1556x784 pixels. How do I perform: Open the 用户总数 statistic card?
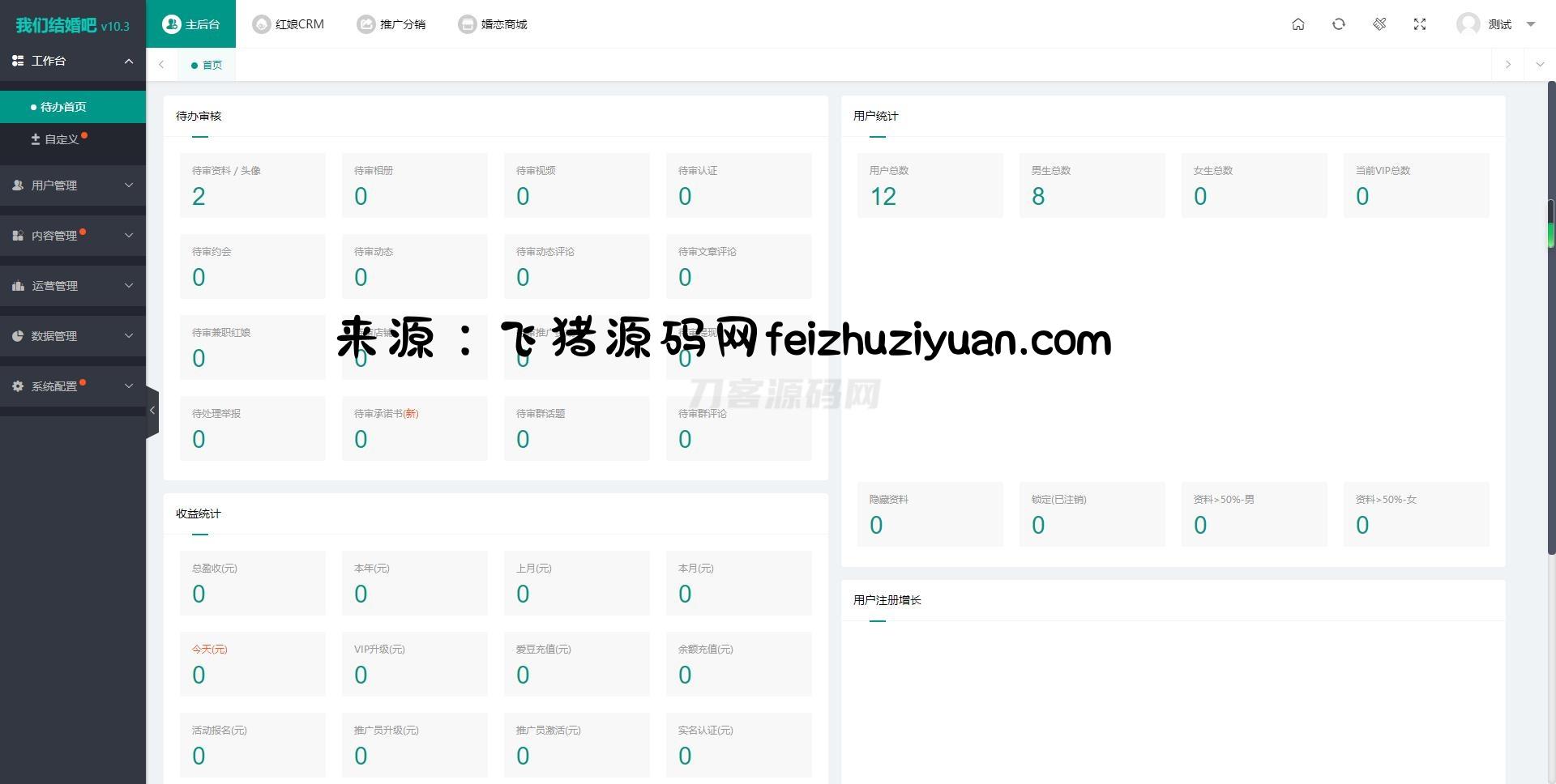pyautogui.click(x=930, y=185)
